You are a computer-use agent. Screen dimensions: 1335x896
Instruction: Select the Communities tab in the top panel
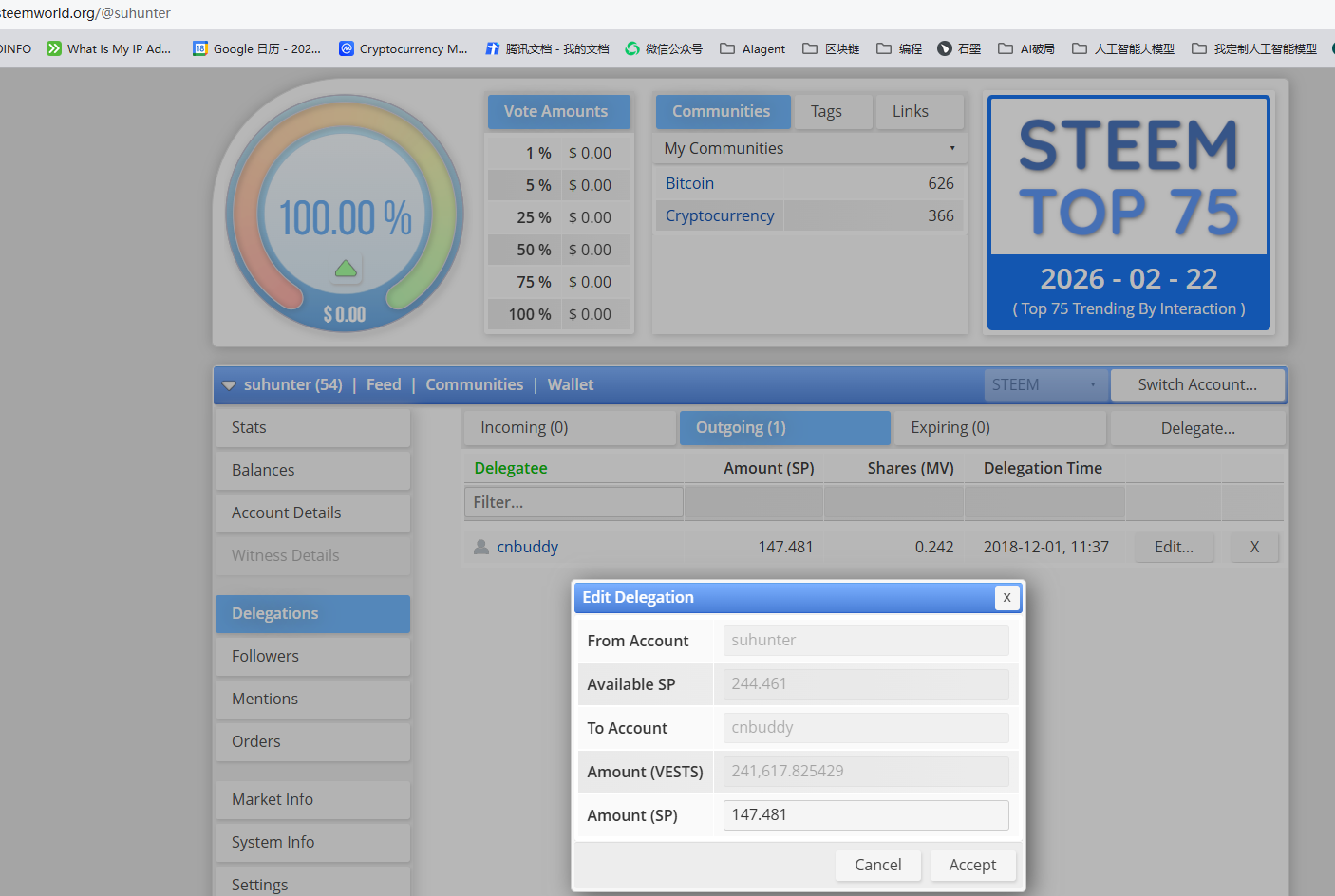(723, 111)
